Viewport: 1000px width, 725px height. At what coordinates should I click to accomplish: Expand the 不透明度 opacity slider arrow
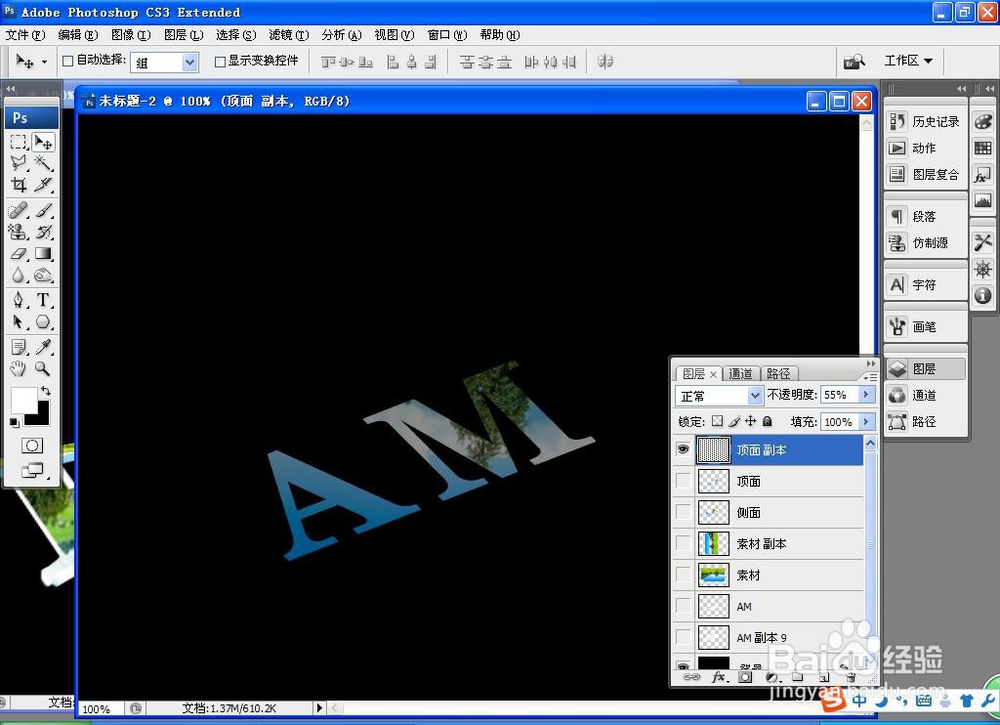(864, 394)
